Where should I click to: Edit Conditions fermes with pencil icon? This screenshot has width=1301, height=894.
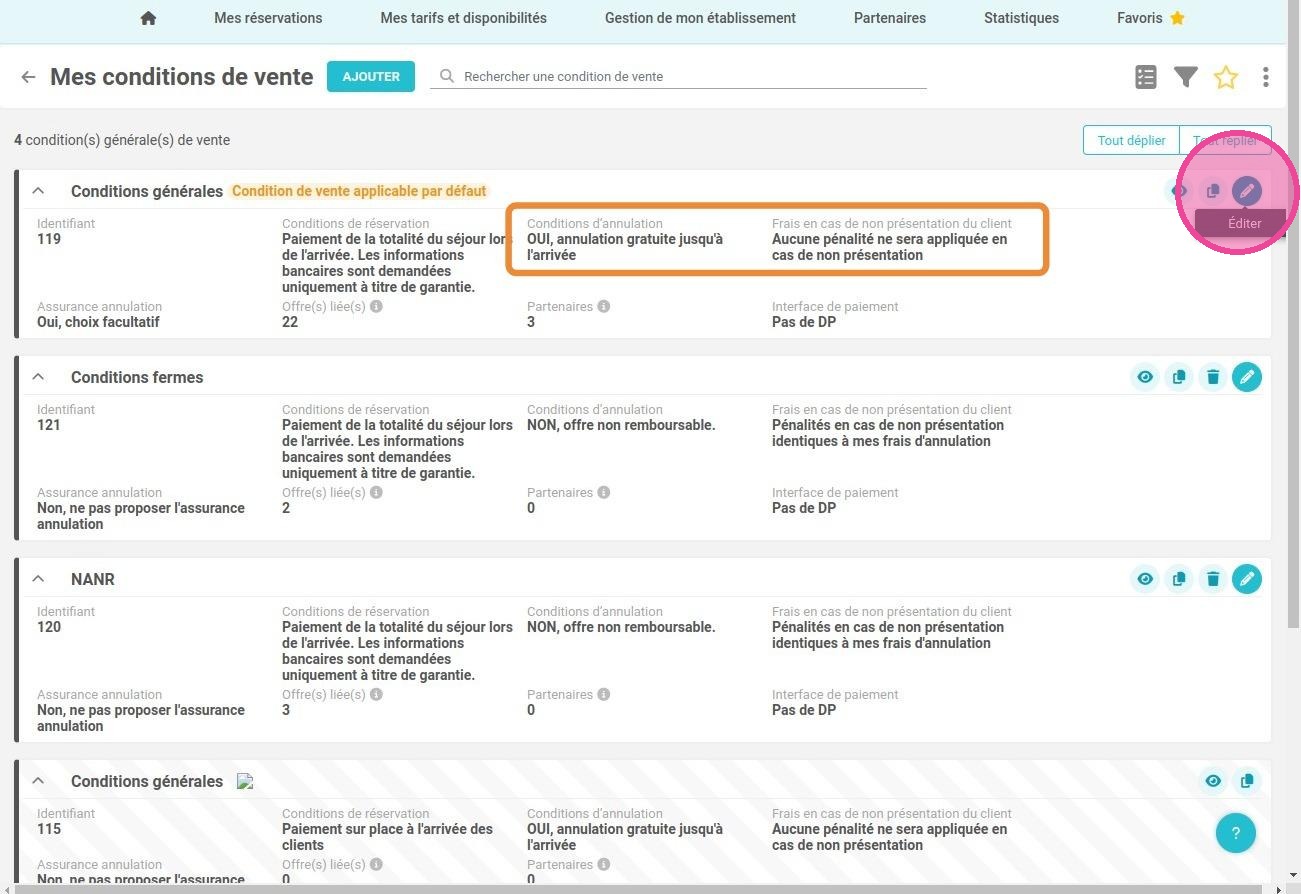pyautogui.click(x=1247, y=377)
